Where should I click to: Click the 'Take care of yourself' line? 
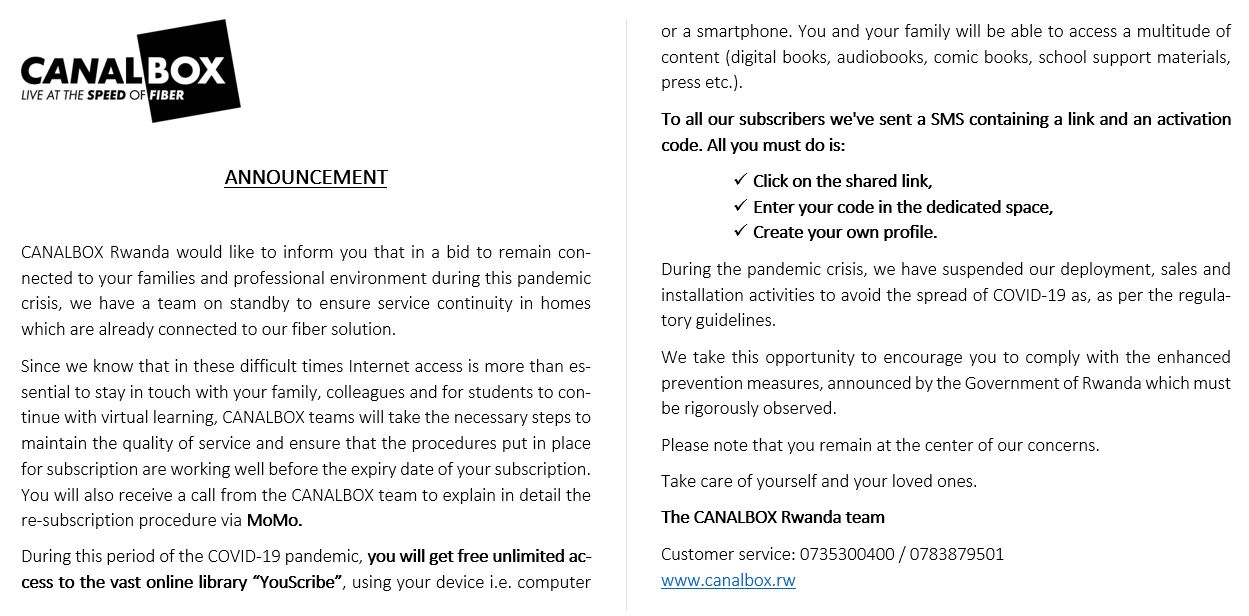click(819, 481)
